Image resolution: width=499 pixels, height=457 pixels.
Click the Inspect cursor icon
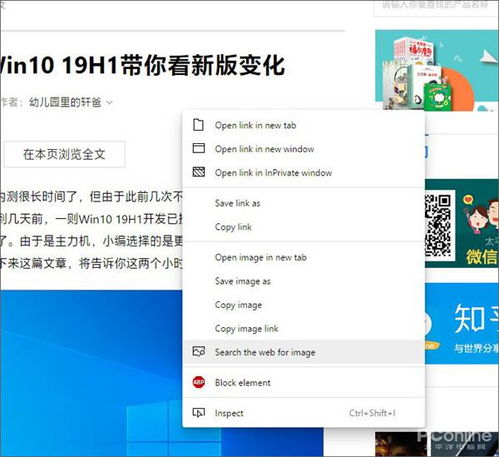[x=199, y=413]
